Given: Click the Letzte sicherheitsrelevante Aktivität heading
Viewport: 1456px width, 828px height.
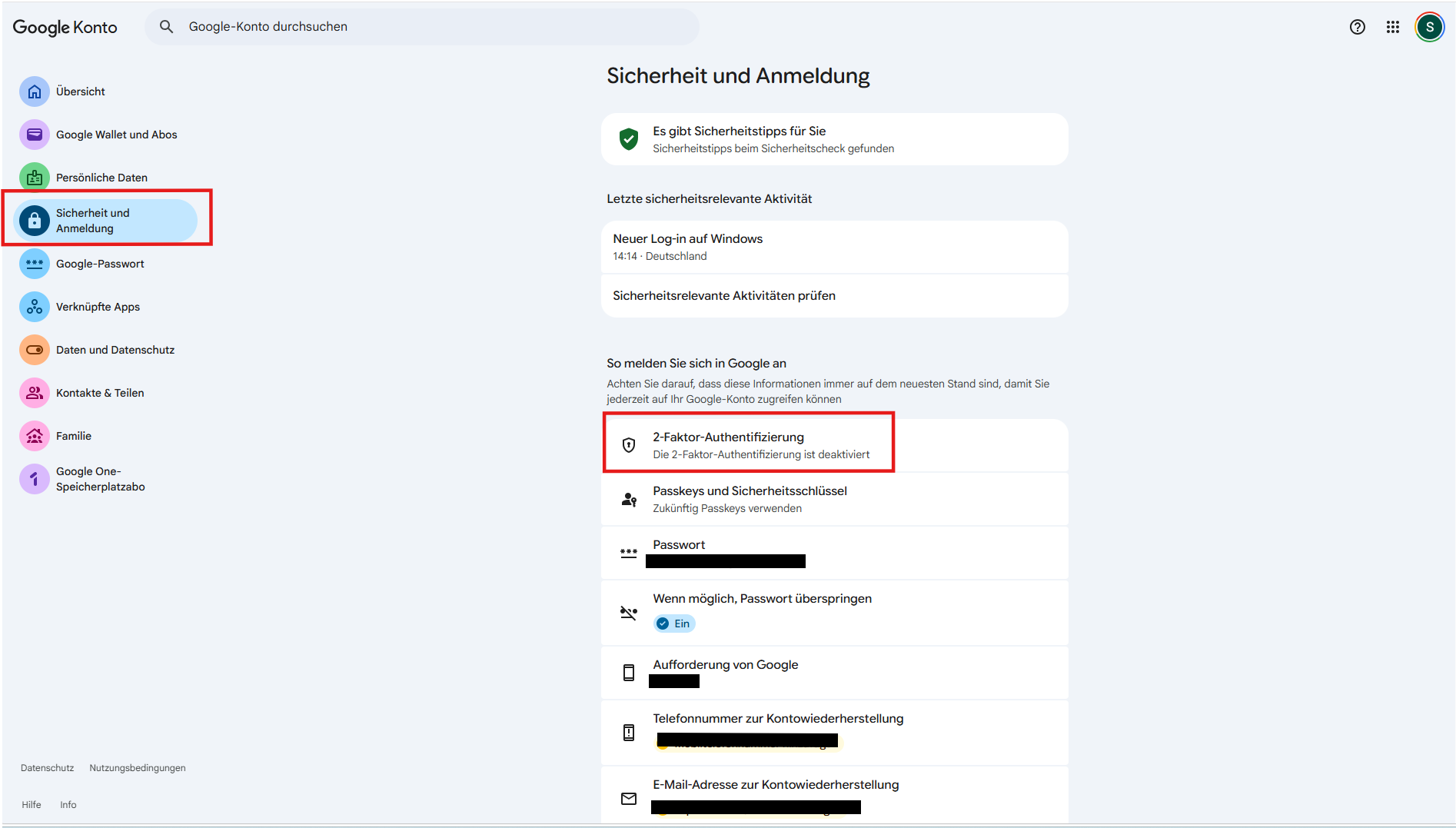Looking at the screenshot, I should [x=710, y=199].
